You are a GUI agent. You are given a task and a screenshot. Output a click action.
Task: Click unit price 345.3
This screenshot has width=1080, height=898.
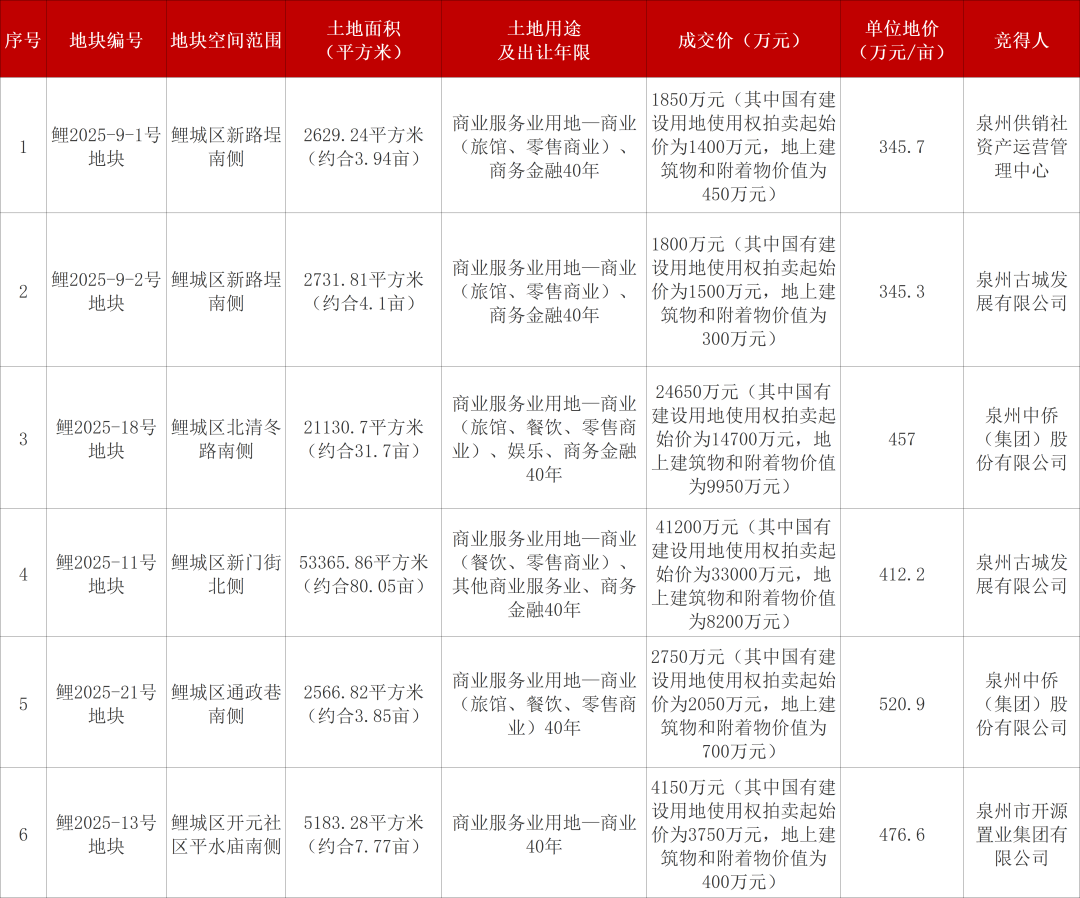click(x=902, y=291)
